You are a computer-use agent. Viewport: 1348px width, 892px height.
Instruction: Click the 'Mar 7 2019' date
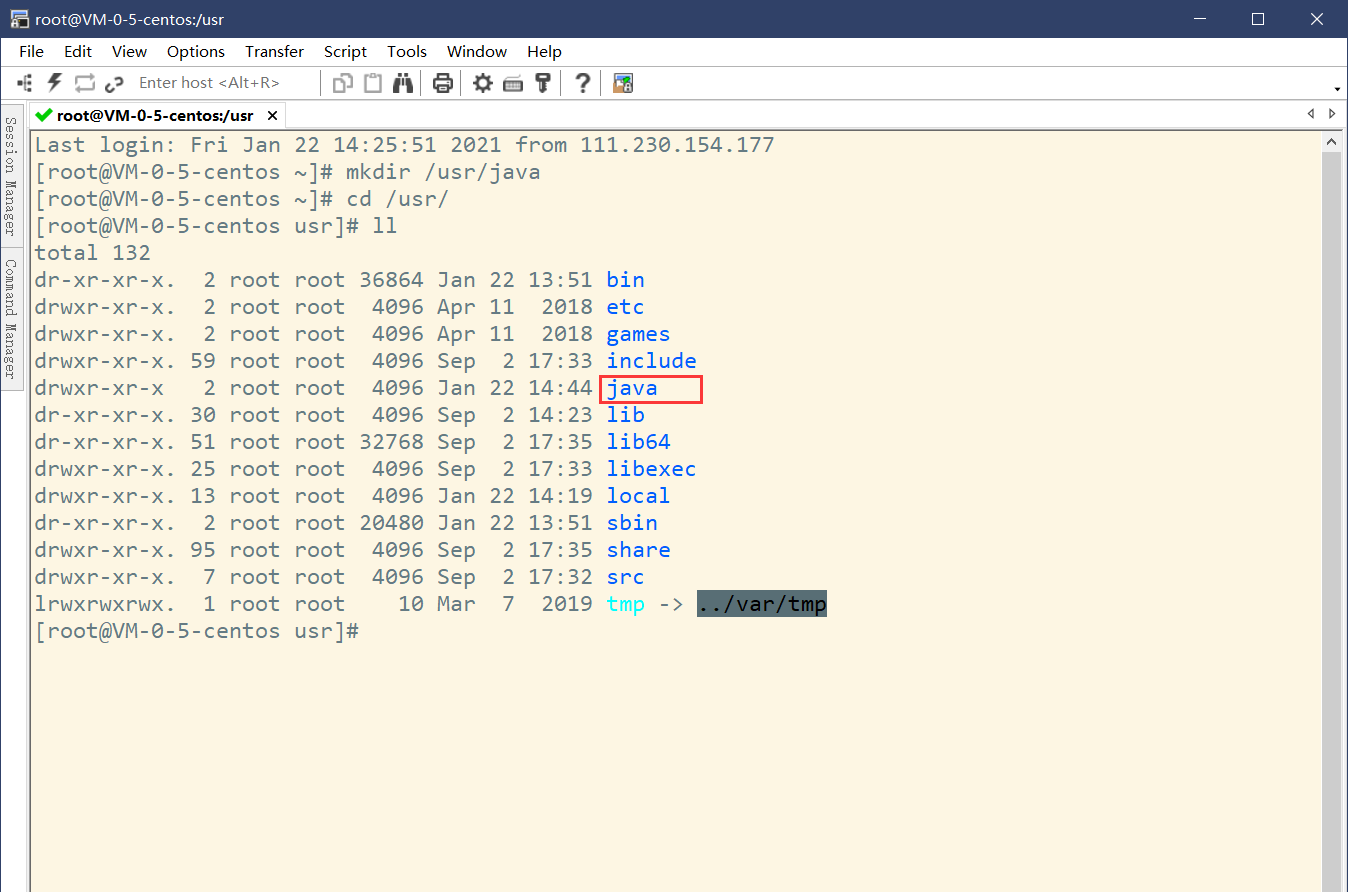point(515,604)
